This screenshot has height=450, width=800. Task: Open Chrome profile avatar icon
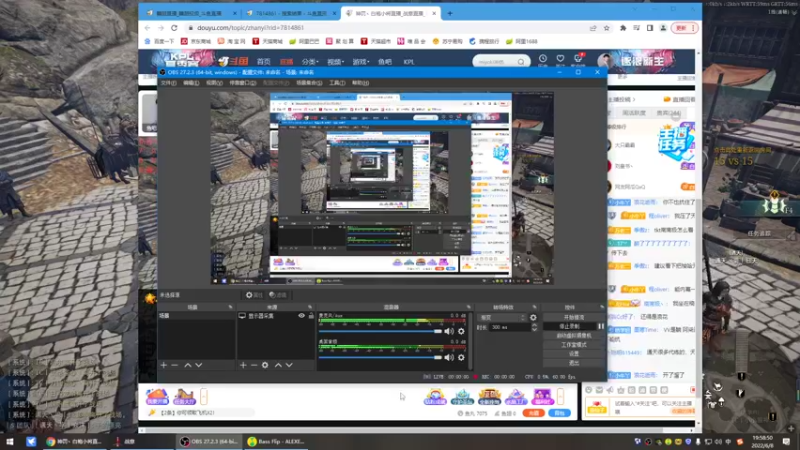(x=663, y=28)
